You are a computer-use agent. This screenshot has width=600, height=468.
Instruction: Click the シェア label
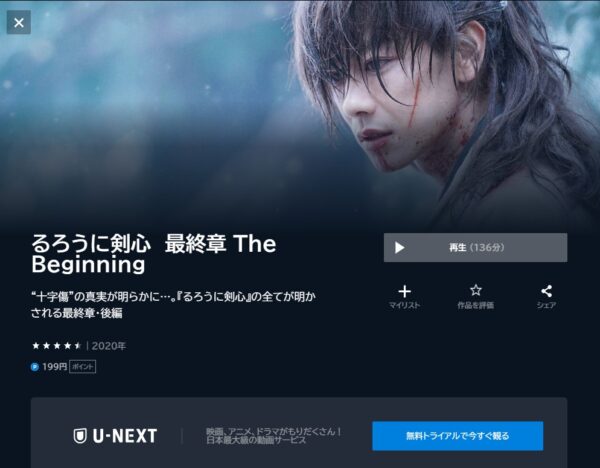[546, 305]
